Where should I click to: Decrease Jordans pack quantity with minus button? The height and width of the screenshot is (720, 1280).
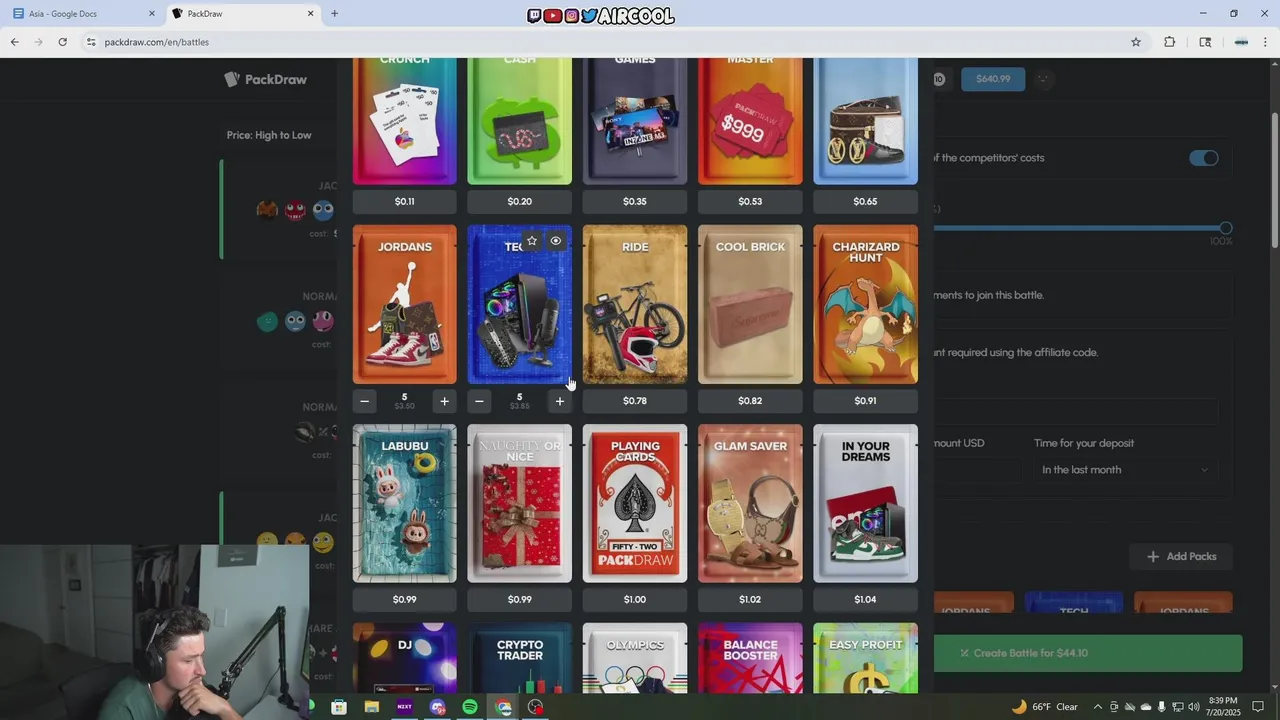[365, 401]
